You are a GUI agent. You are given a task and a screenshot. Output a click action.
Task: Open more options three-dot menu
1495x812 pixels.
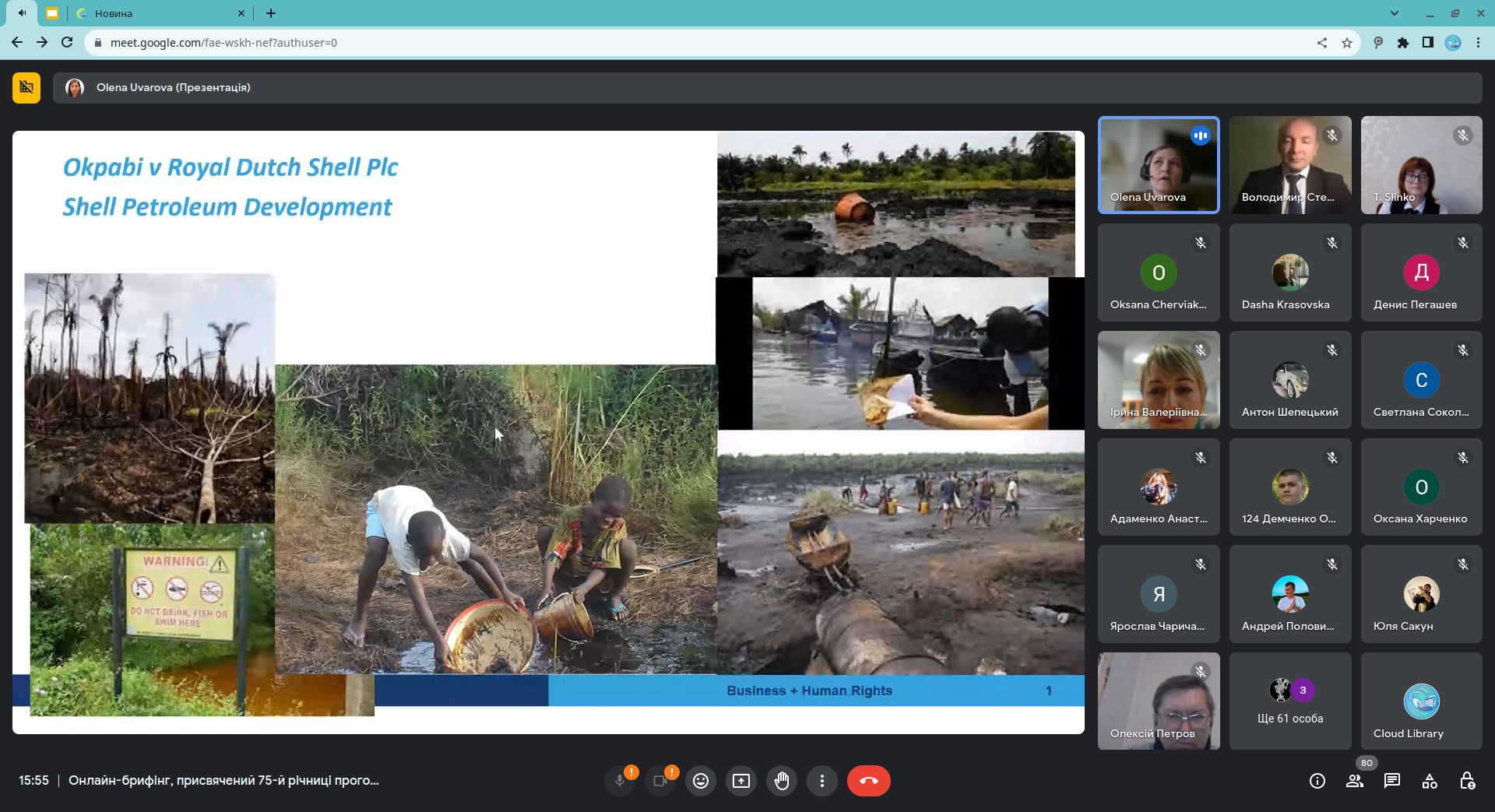point(822,781)
